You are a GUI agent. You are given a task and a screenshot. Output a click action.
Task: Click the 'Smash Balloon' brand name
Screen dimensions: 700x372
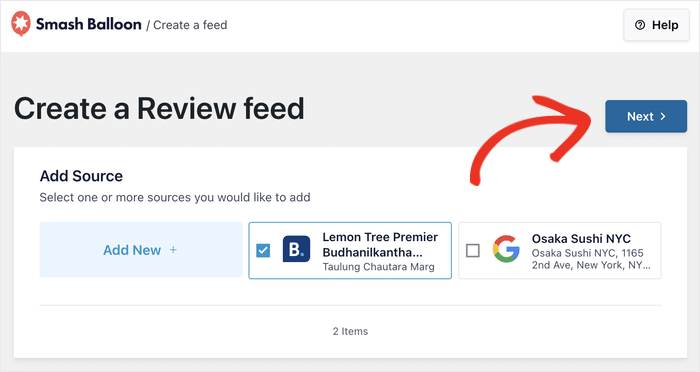click(88, 24)
